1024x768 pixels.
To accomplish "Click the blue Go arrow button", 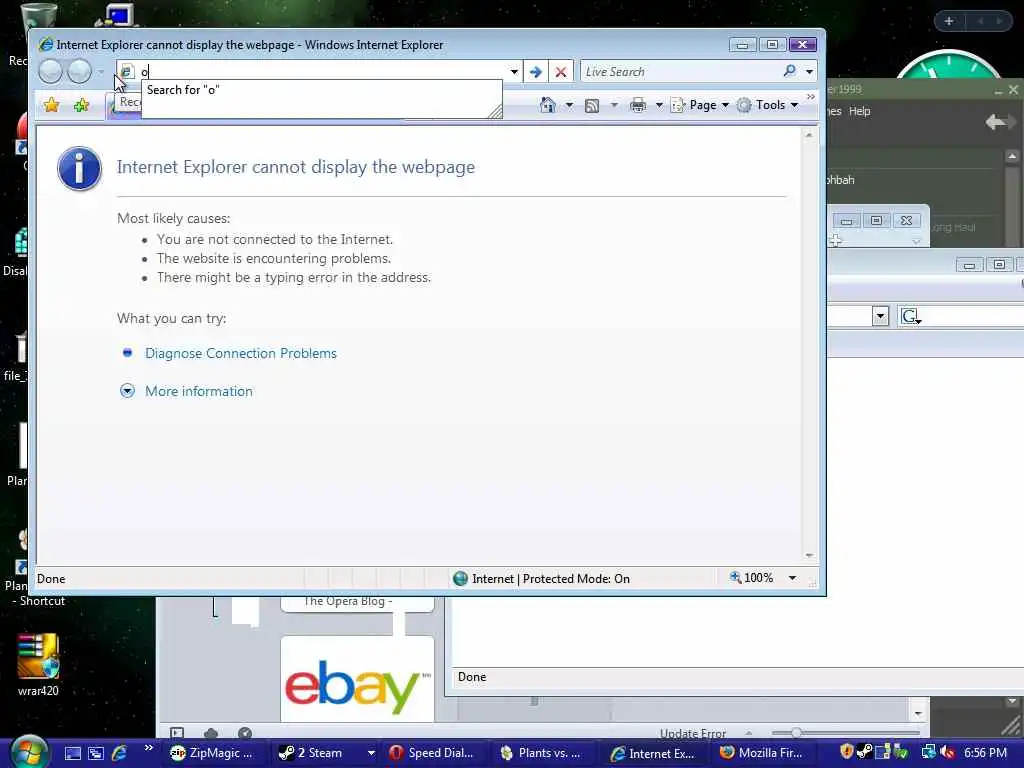I will [536, 72].
